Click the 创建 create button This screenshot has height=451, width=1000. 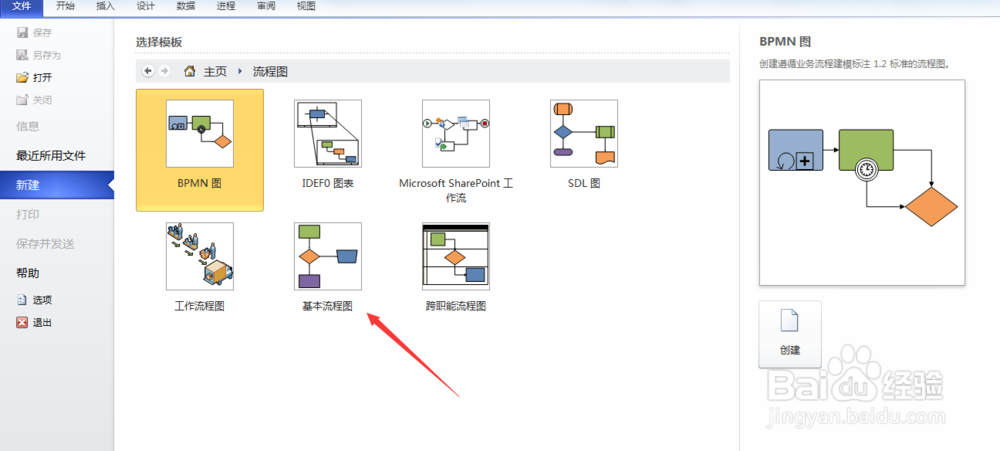click(790, 335)
